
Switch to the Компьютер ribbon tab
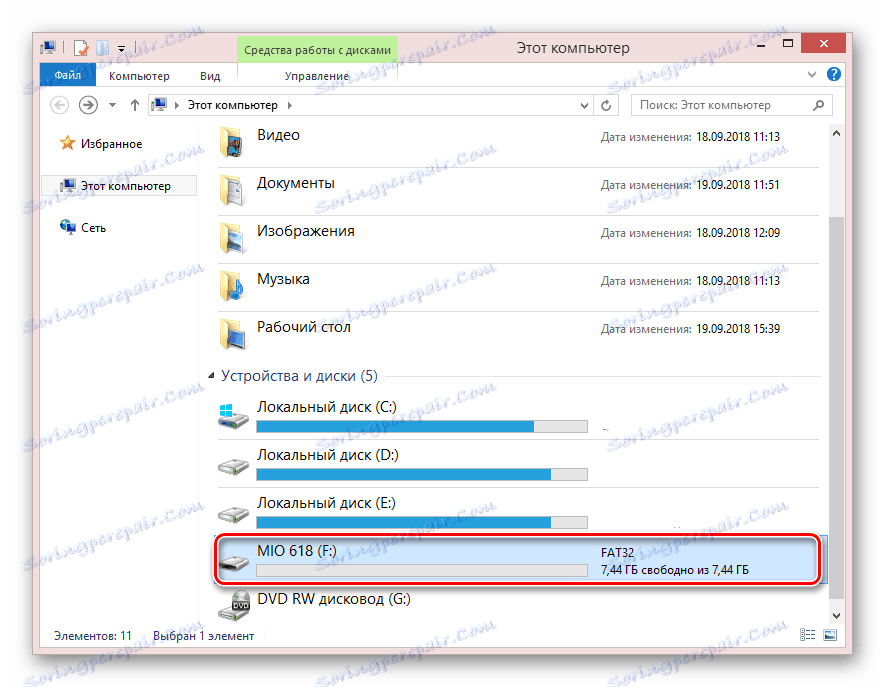click(x=139, y=76)
